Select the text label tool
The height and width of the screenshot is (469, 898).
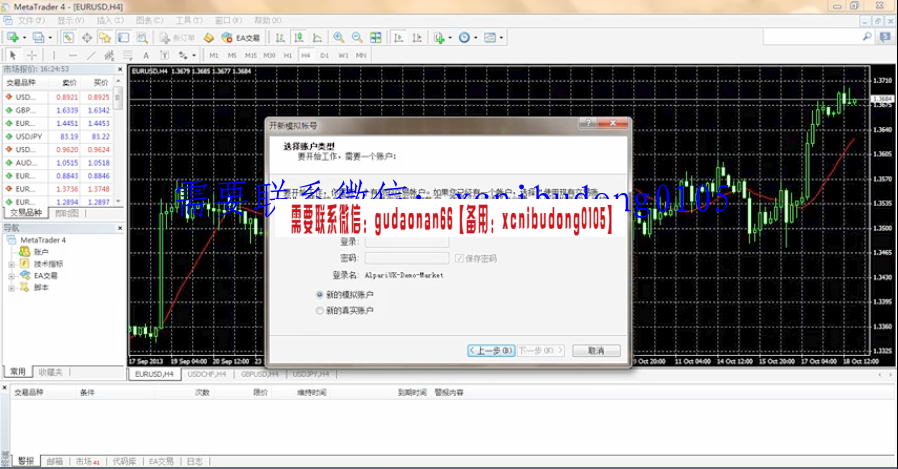point(164,56)
